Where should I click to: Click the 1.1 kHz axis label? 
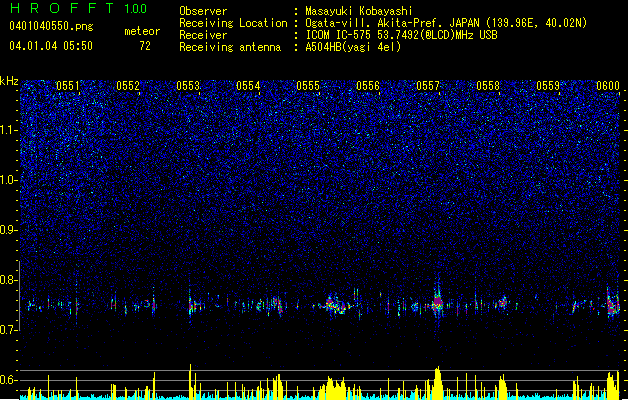pyautogui.click(x=8, y=130)
